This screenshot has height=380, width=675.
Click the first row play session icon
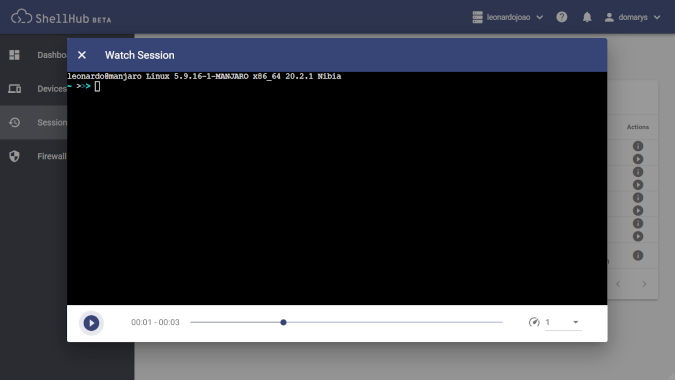point(638,159)
